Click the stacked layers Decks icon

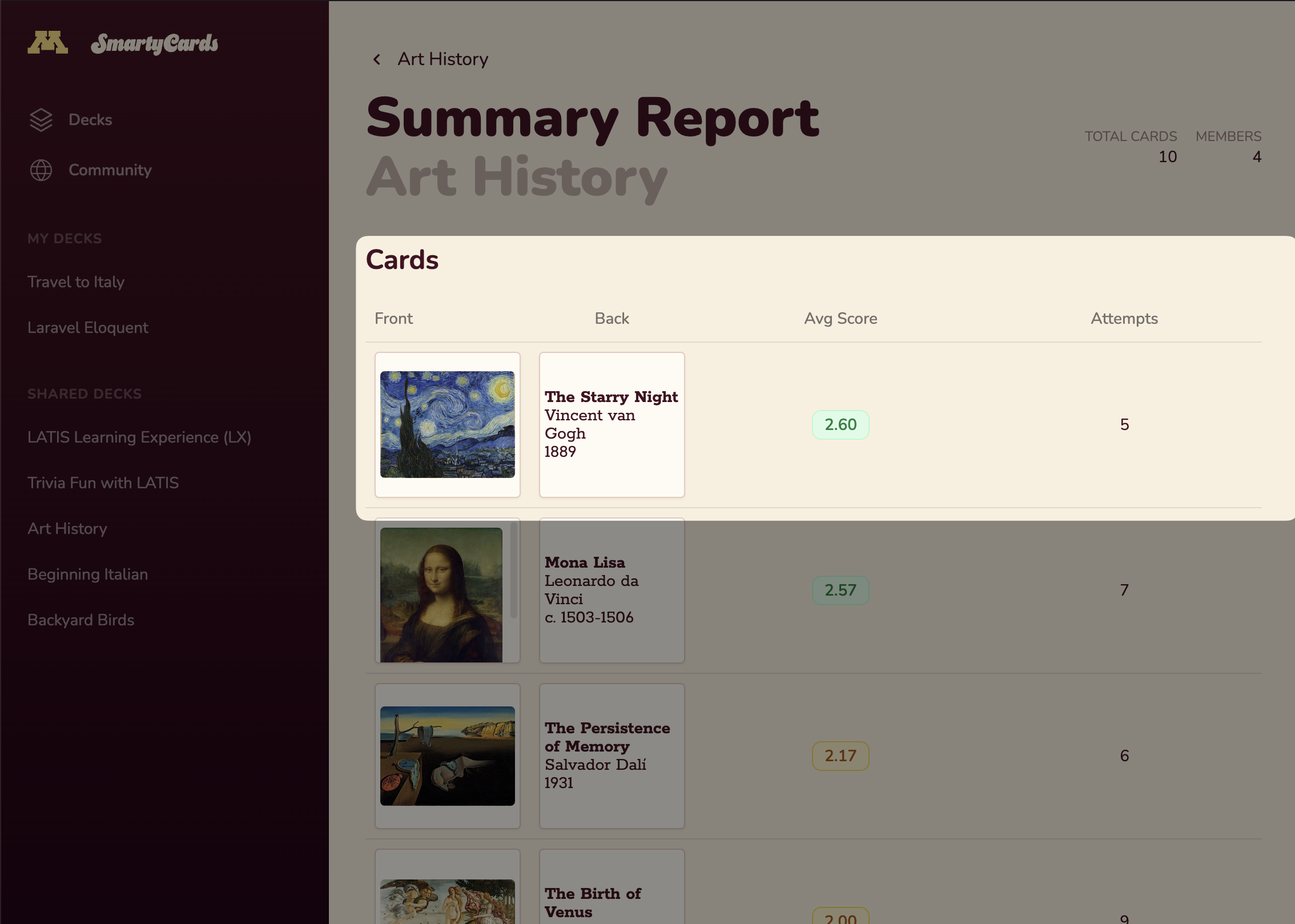41,120
